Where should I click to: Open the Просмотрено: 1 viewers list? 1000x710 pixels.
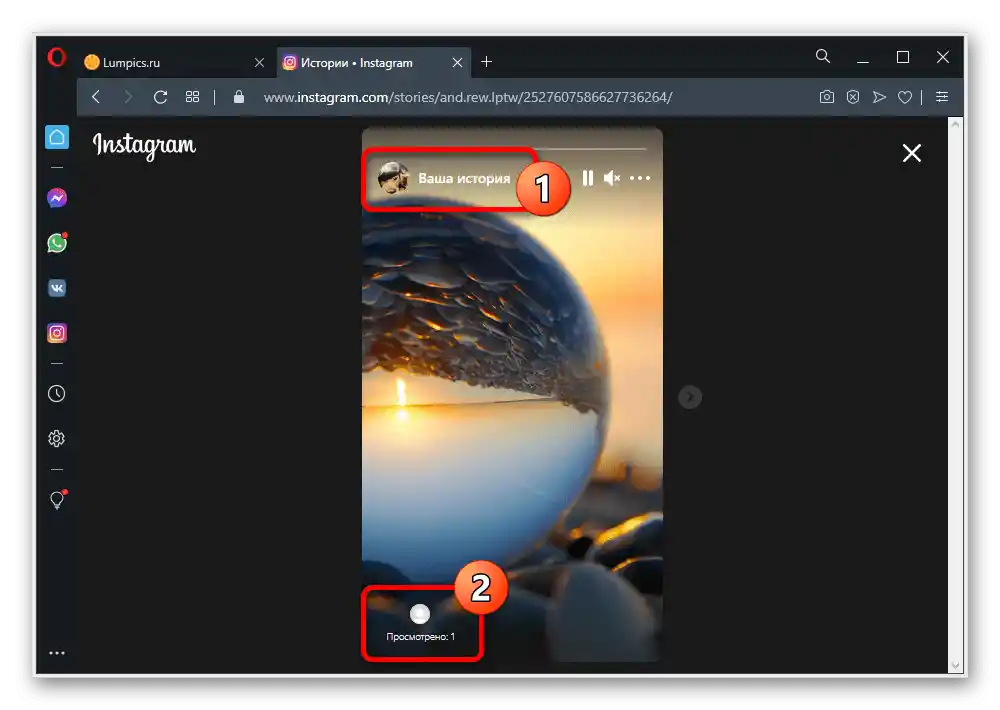click(x=420, y=637)
